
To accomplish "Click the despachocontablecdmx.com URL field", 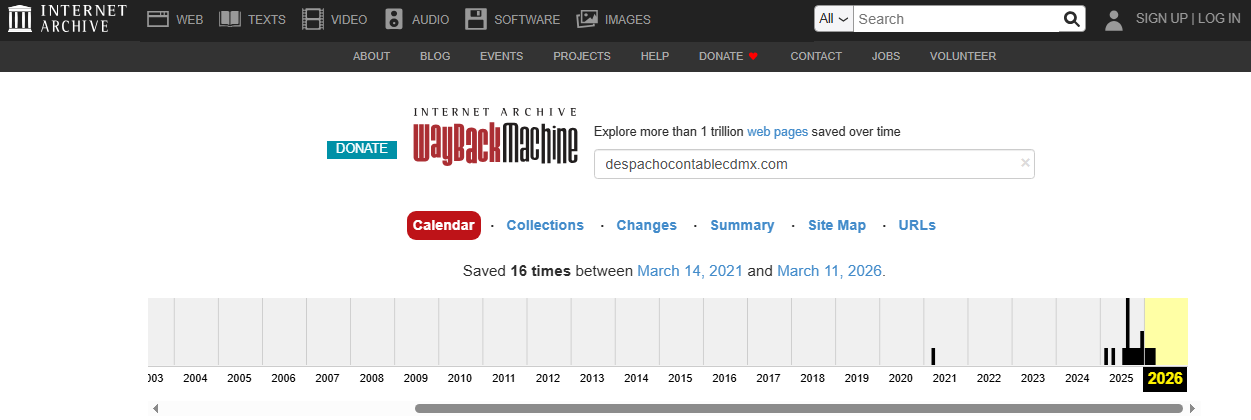I will point(814,164).
